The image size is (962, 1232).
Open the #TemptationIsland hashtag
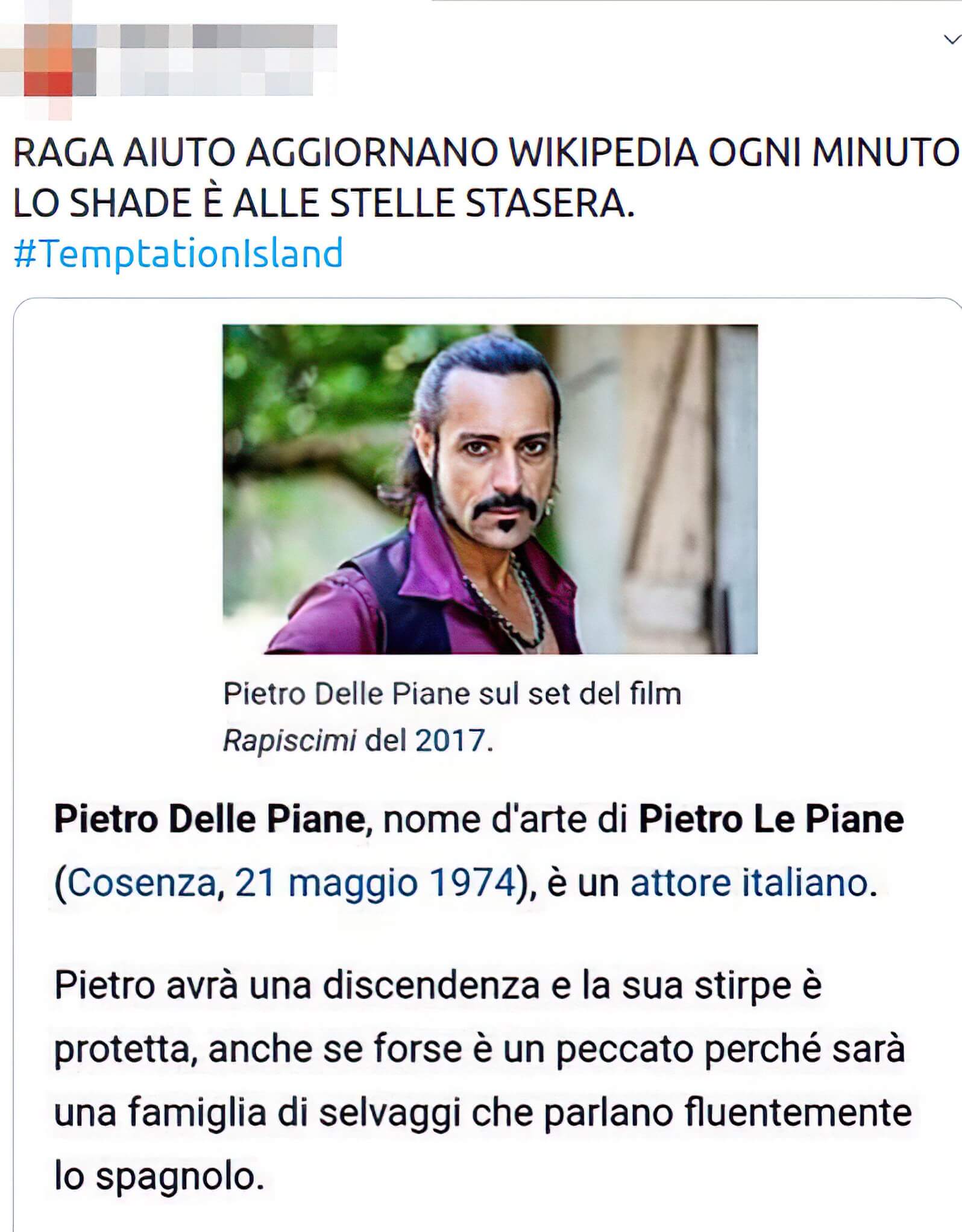[x=178, y=253]
